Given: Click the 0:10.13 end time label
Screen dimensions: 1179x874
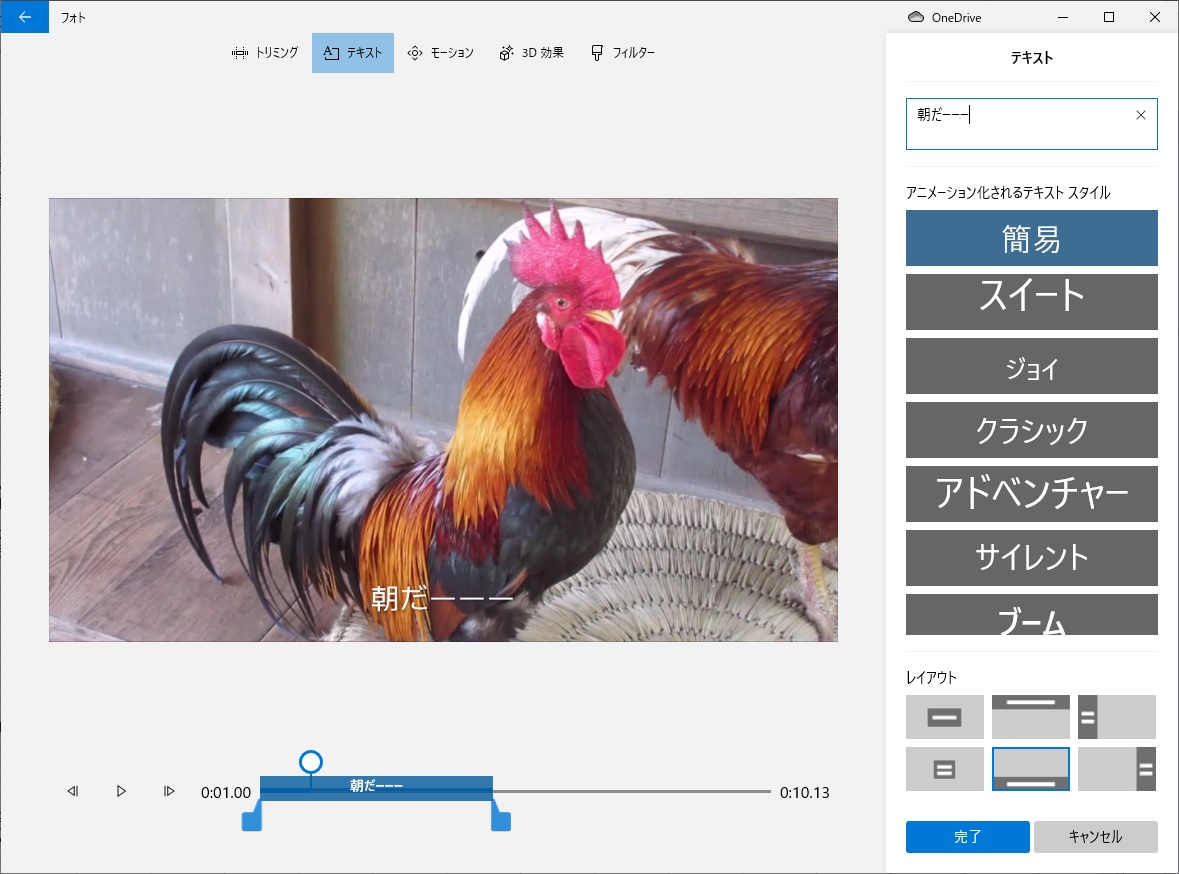Looking at the screenshot, I should coord(805,793).
